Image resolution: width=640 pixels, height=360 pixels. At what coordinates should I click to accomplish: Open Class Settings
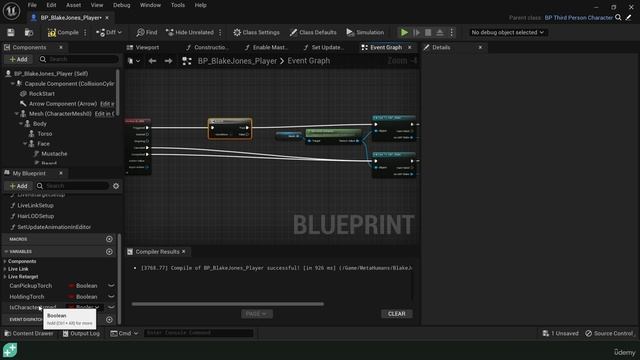[256, 32]
